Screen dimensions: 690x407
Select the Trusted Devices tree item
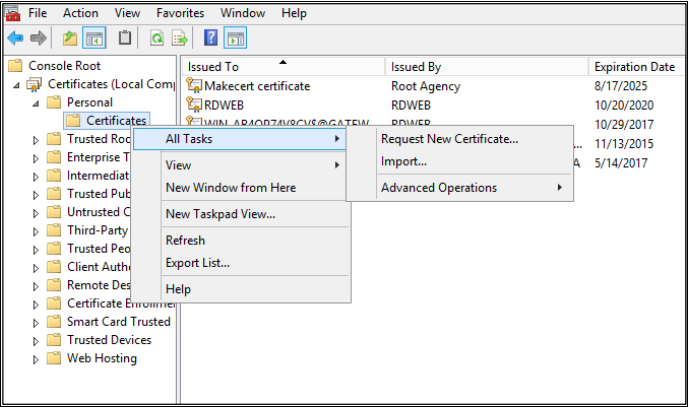click(x=109, y=340)
